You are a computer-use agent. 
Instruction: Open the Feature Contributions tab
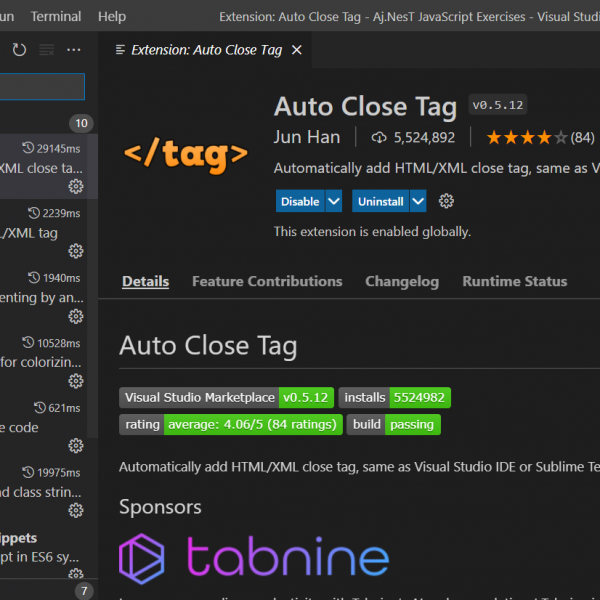point(267,281)
